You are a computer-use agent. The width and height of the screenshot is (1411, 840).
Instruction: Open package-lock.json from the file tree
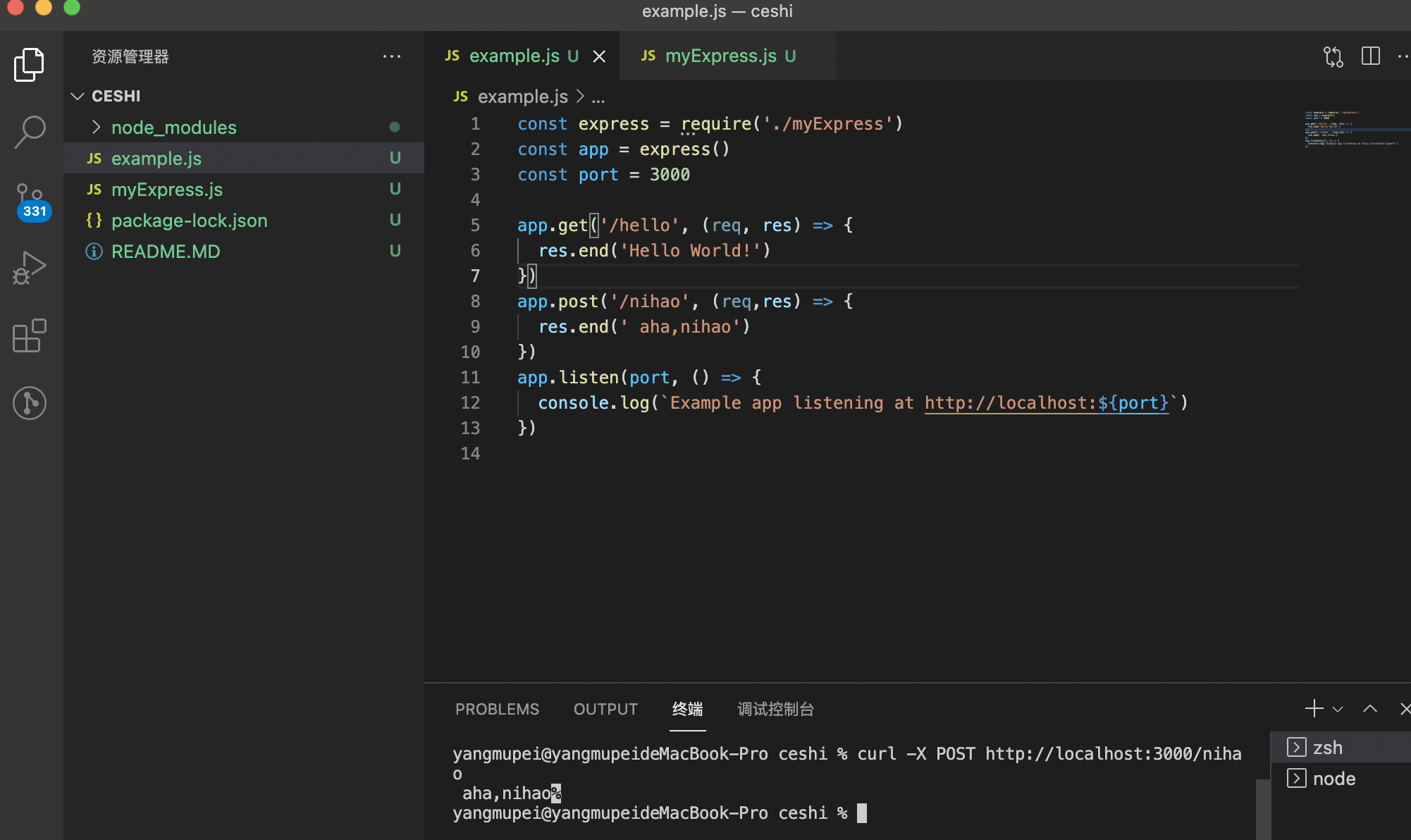[x=189, y=221]
